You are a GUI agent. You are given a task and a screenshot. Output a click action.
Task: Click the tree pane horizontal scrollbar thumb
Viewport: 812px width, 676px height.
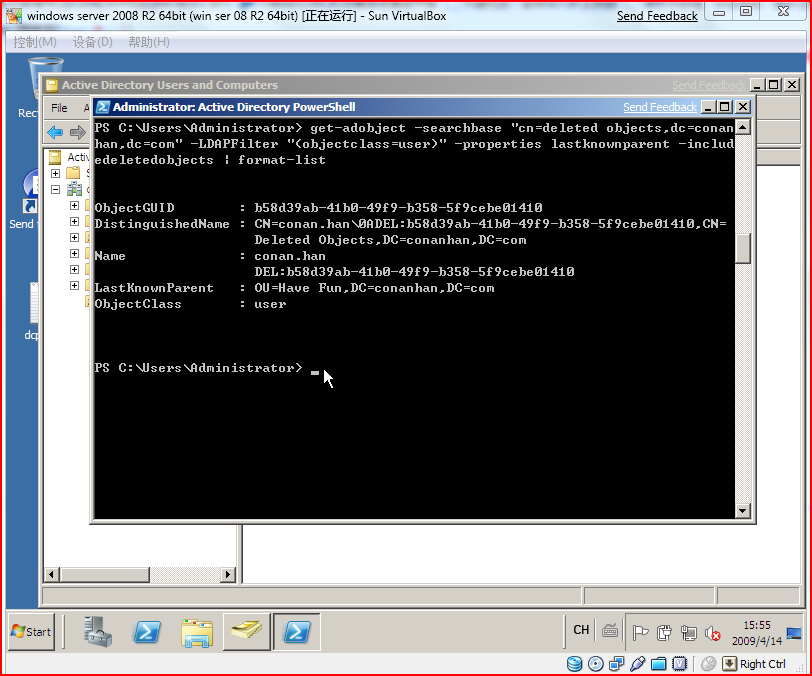pos(105,574)
